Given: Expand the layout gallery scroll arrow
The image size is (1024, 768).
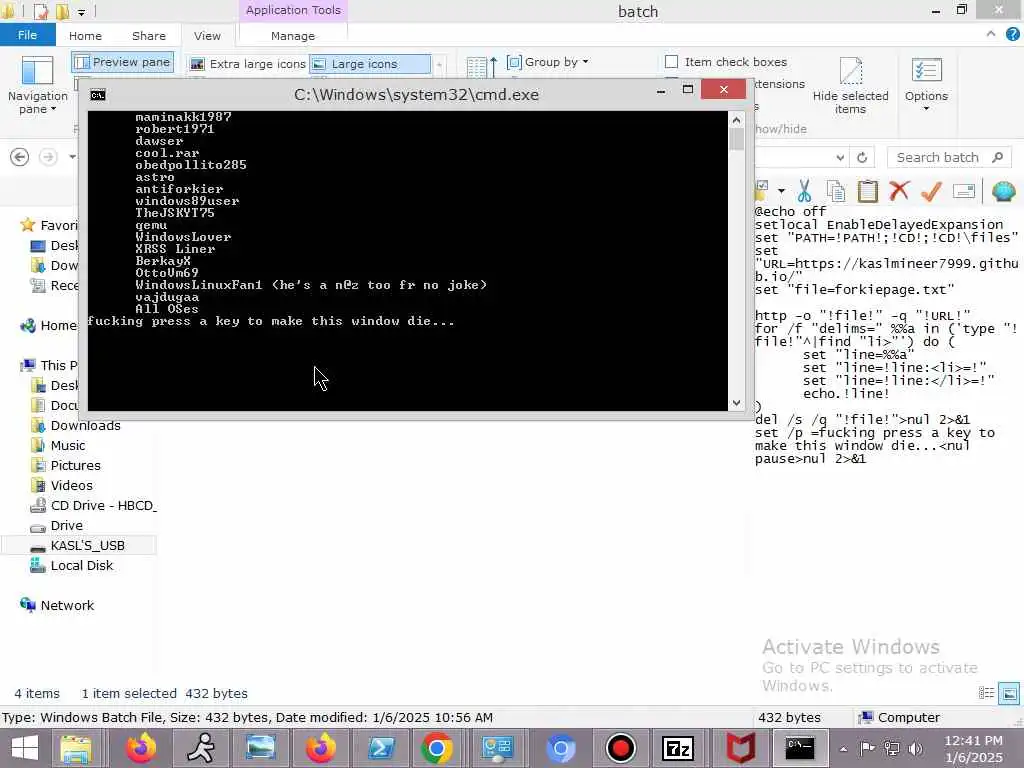Looking at the screenshot, I should 439,64.
